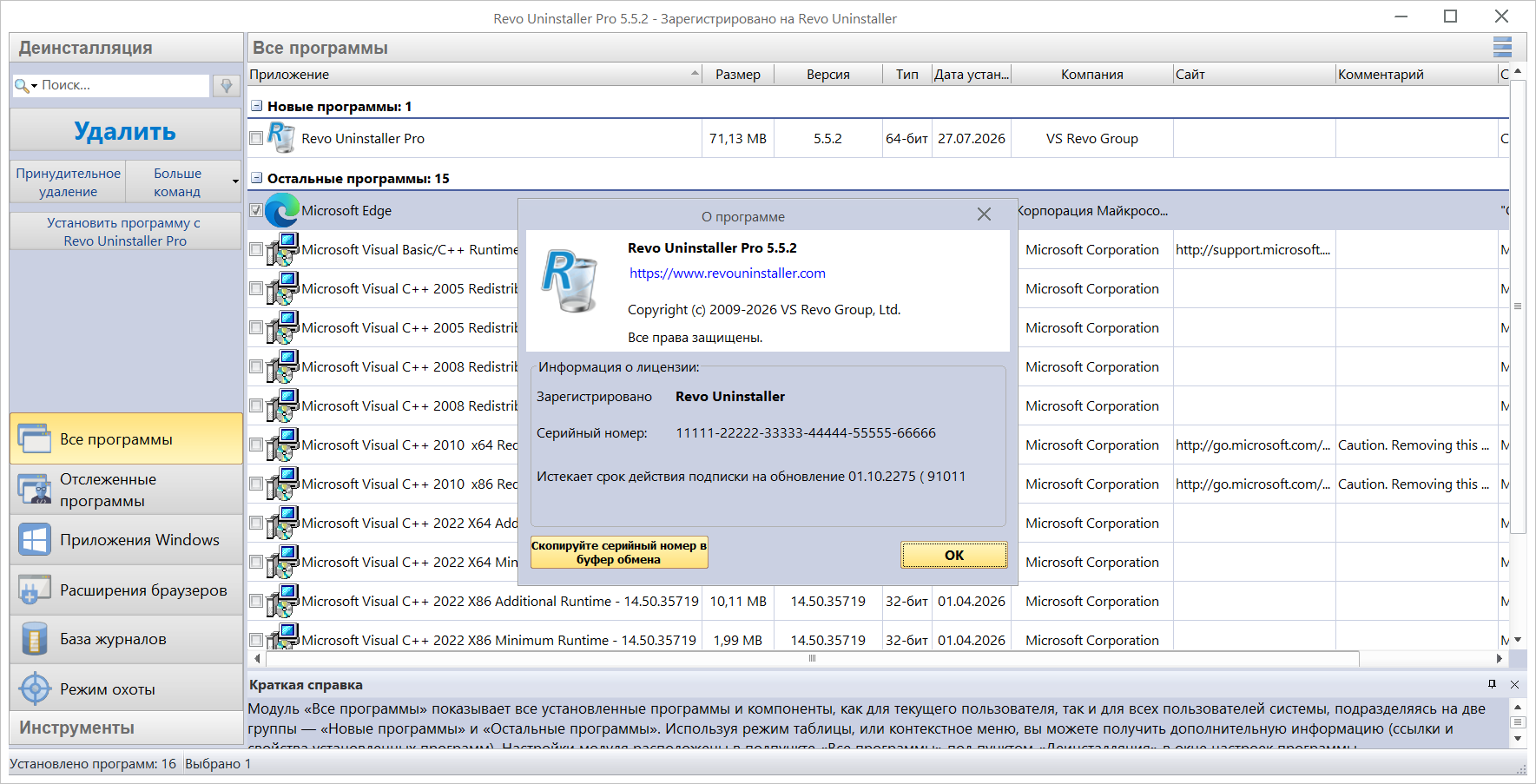Image resolution: width=1536 pixels, height=784 pixels.
Task: Collapse the Новые программы group
Action: pos(256,106)
